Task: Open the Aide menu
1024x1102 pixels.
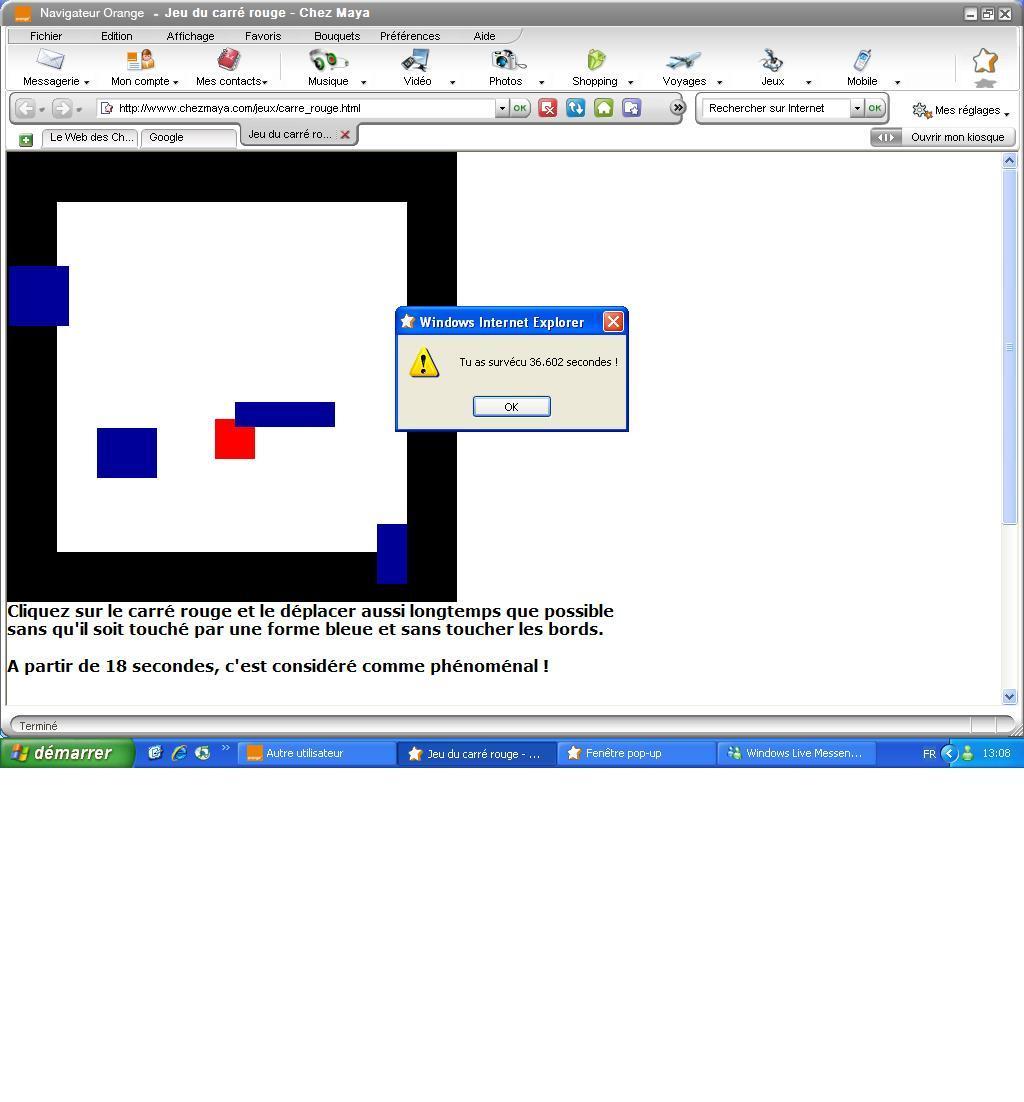Action: 484,36
